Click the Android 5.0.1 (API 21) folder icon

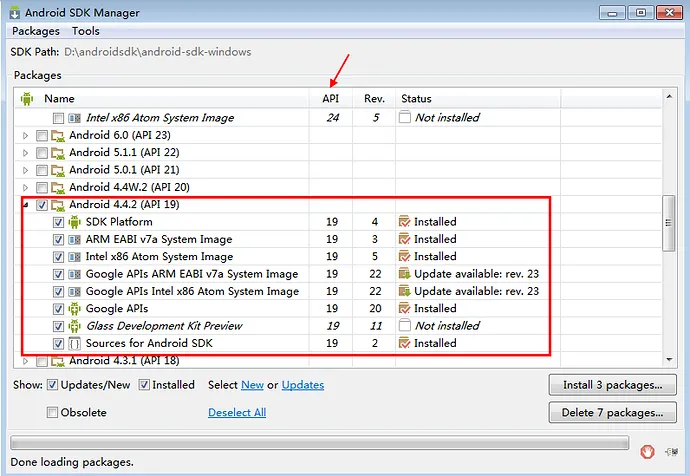coord(58,170)
